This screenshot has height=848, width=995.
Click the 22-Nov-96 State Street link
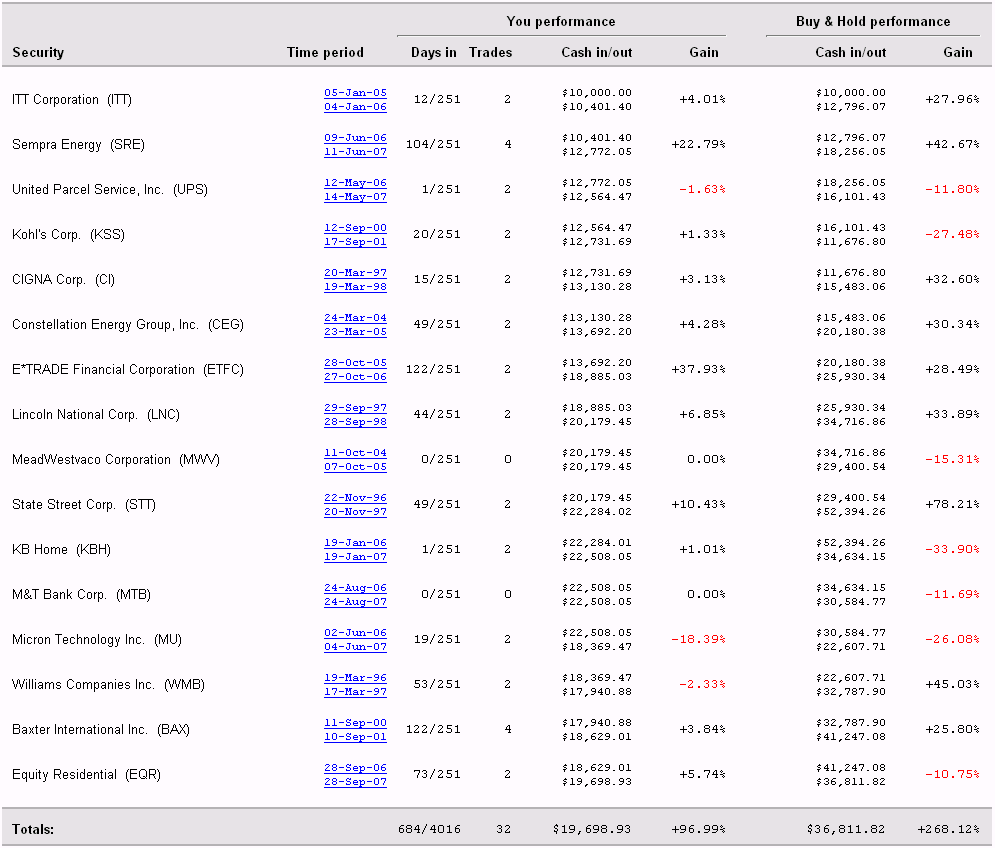pos(355,498)
